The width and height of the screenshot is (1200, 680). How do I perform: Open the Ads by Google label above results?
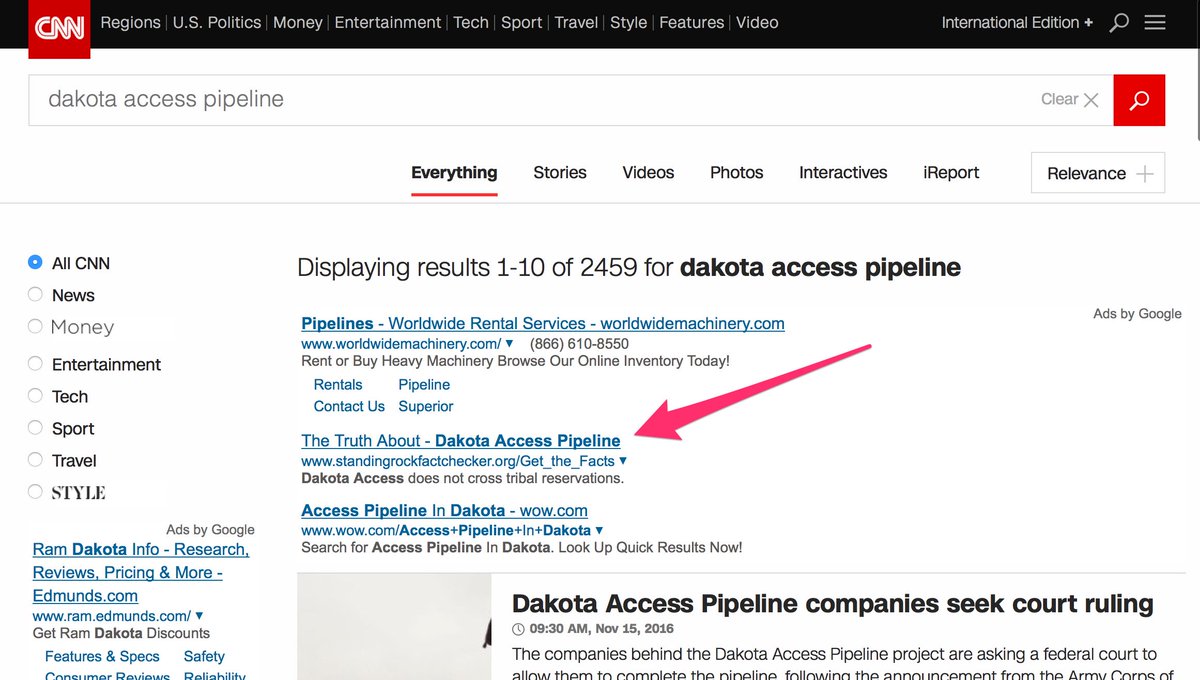[x=1137, y=313]
